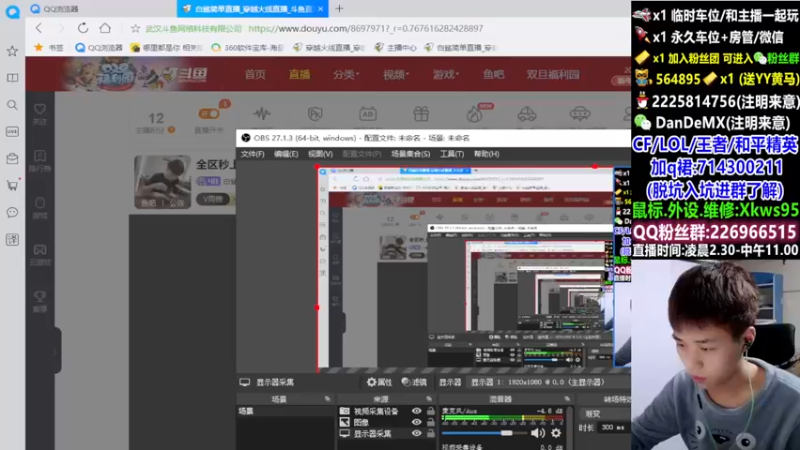Lock the 视频采集设备 source

point(431,411)
